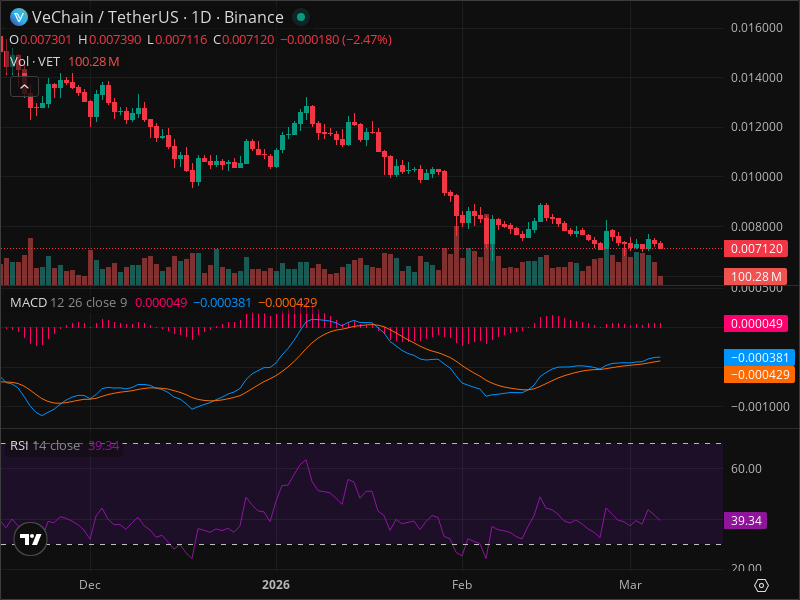Viewport: 800px width, 600px height.
Task: Click the green market status dot
Action: 301,17
